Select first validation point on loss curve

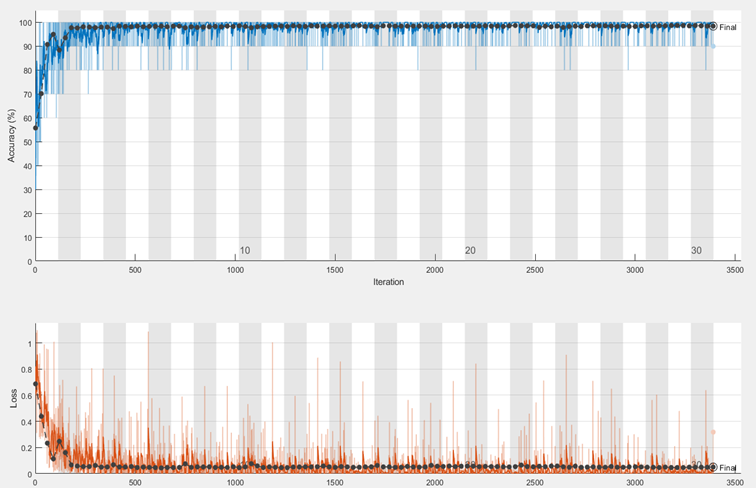36,383
